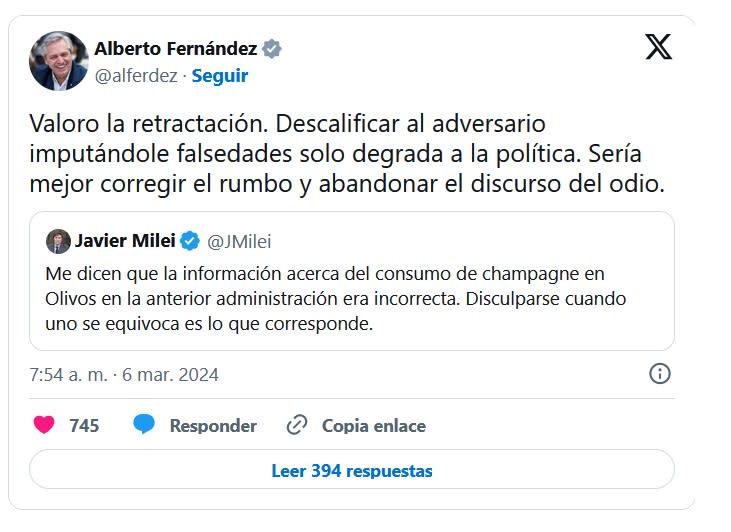Open the Alberto Fernández display name
This screenshot has height=532, width=731.
coord(175,49)
